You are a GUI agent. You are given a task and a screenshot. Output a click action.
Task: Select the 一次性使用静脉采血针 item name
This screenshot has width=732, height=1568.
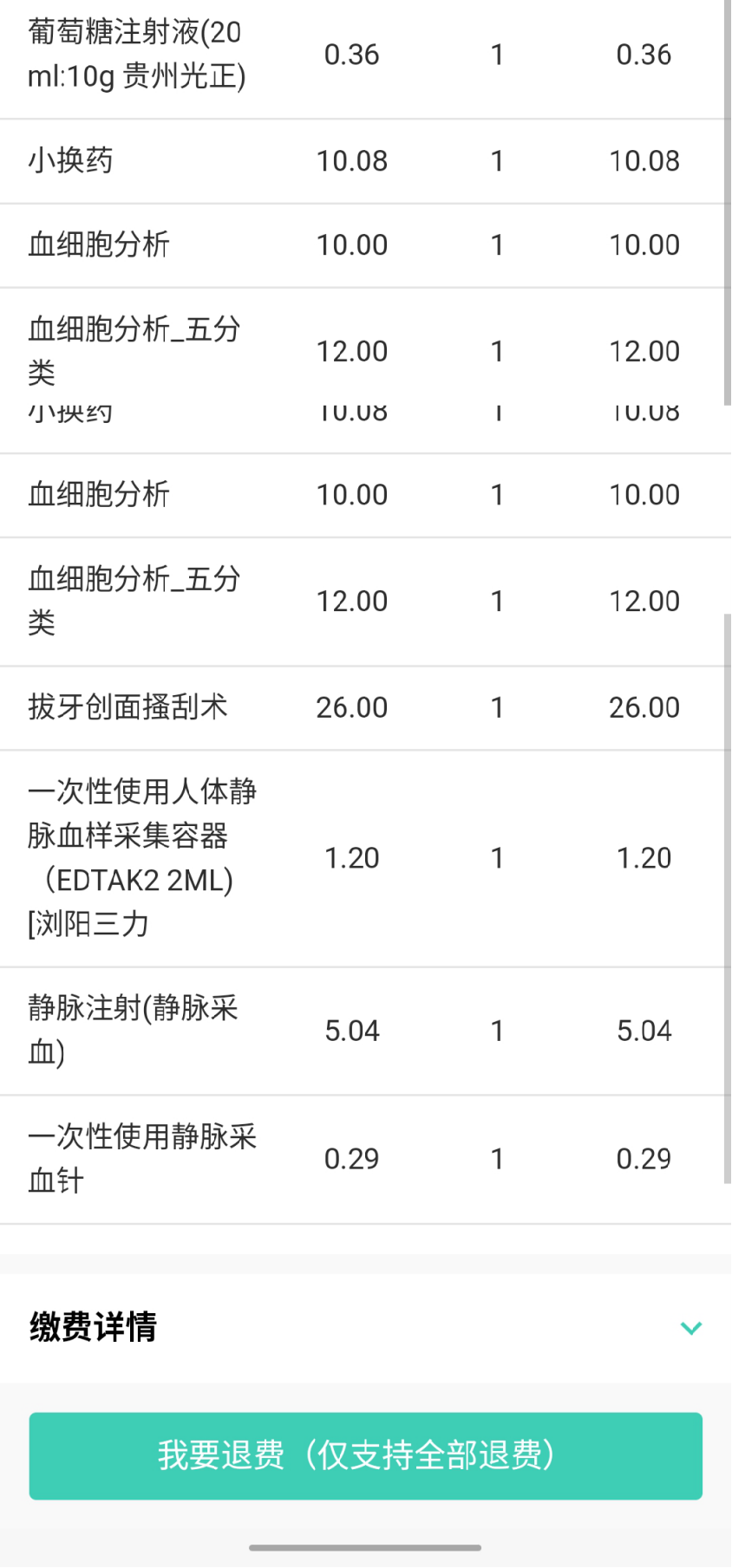(x=141, y=1158)
